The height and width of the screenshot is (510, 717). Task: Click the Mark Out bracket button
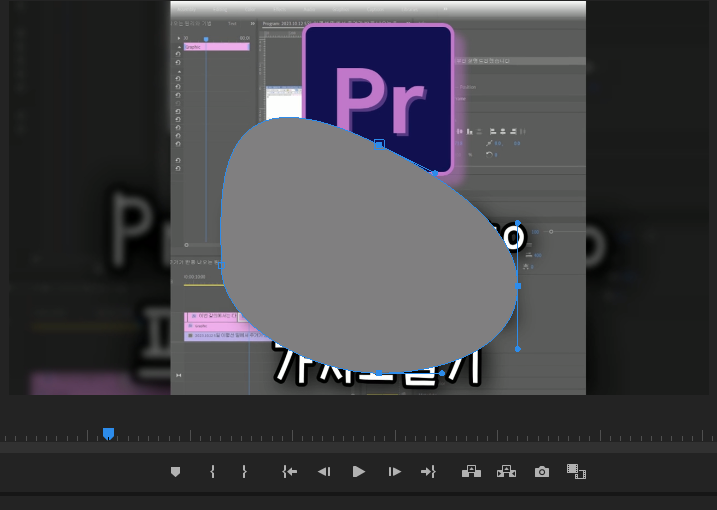tap(244, 472)
